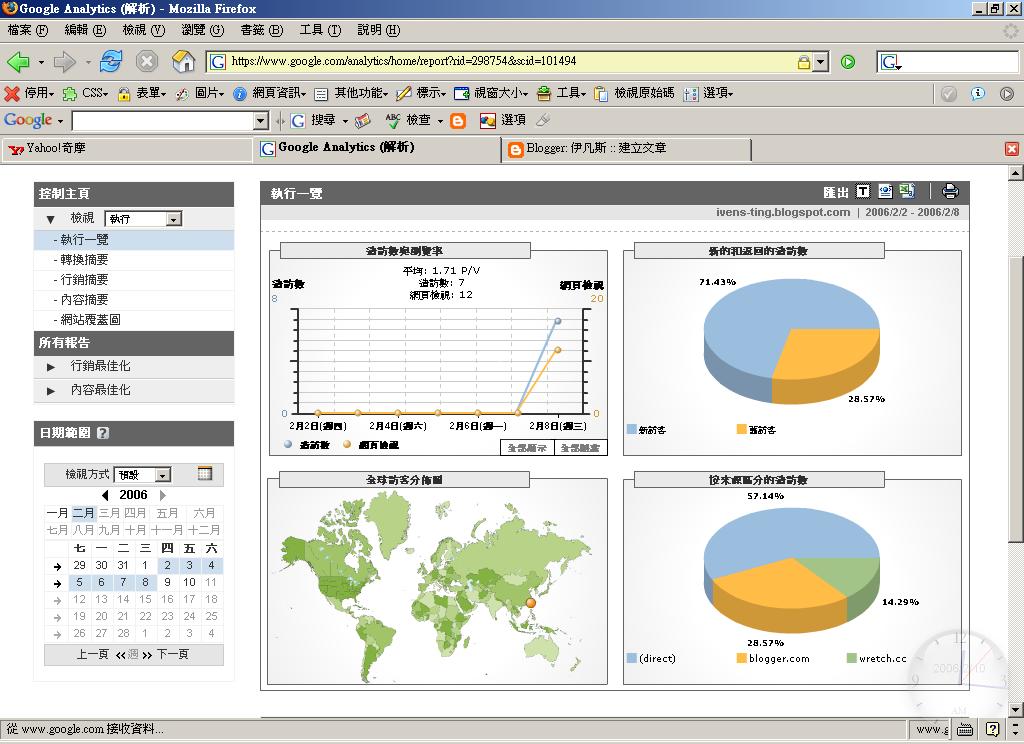Click the help icon beside 日期範圍
The height and width of the screenshot is (744, 1024).
pyautogui.click(x=103, y=433)
